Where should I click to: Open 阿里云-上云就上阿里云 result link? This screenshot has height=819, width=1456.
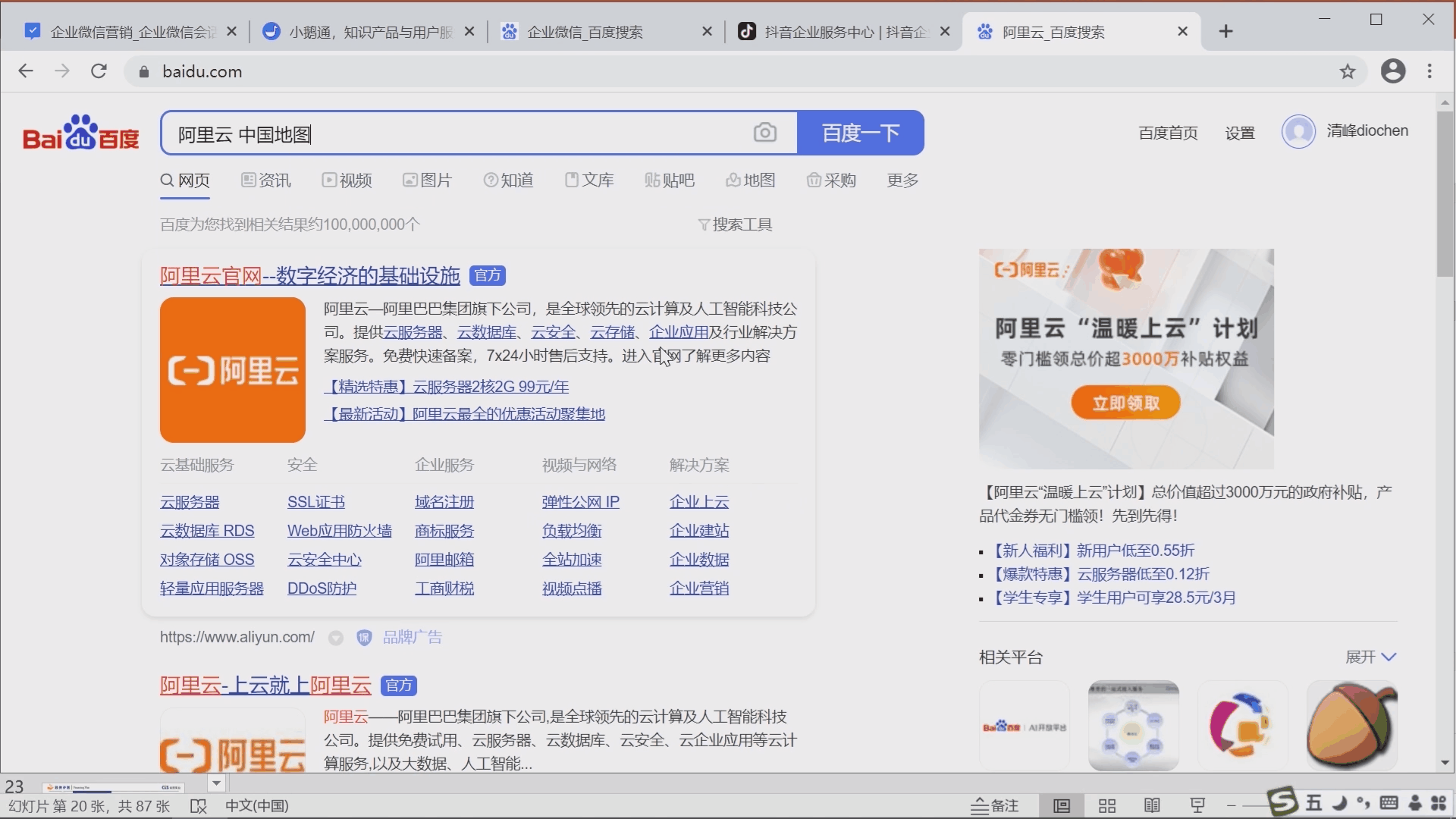click(265, 686)
